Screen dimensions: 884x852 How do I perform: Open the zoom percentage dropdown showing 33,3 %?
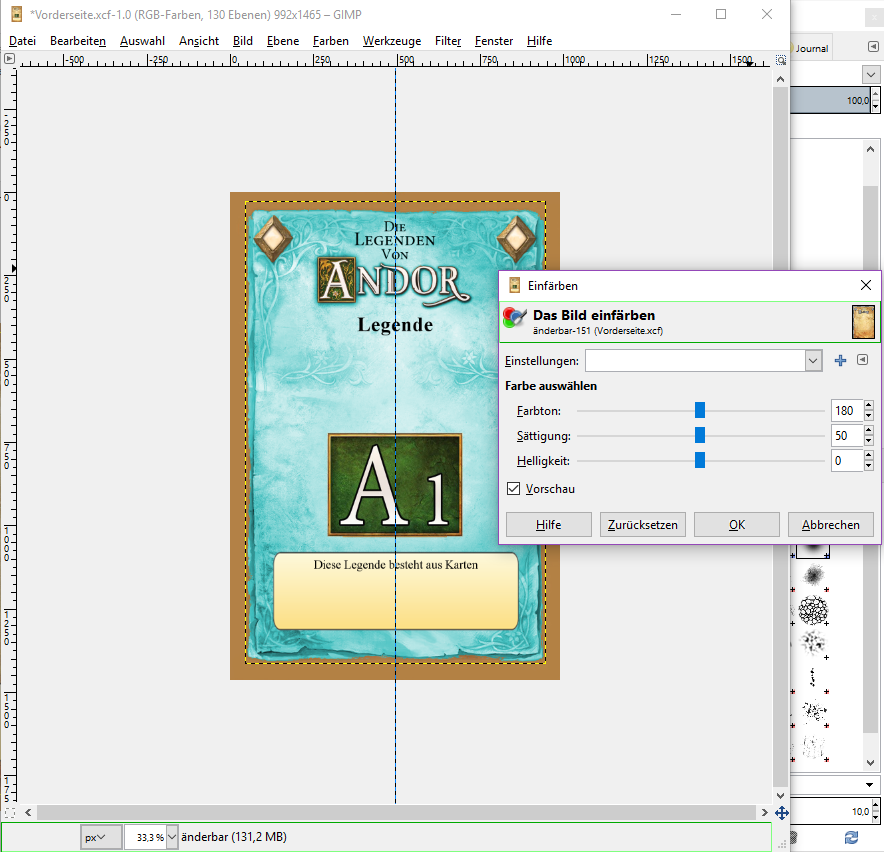click(x=172, y=837)
